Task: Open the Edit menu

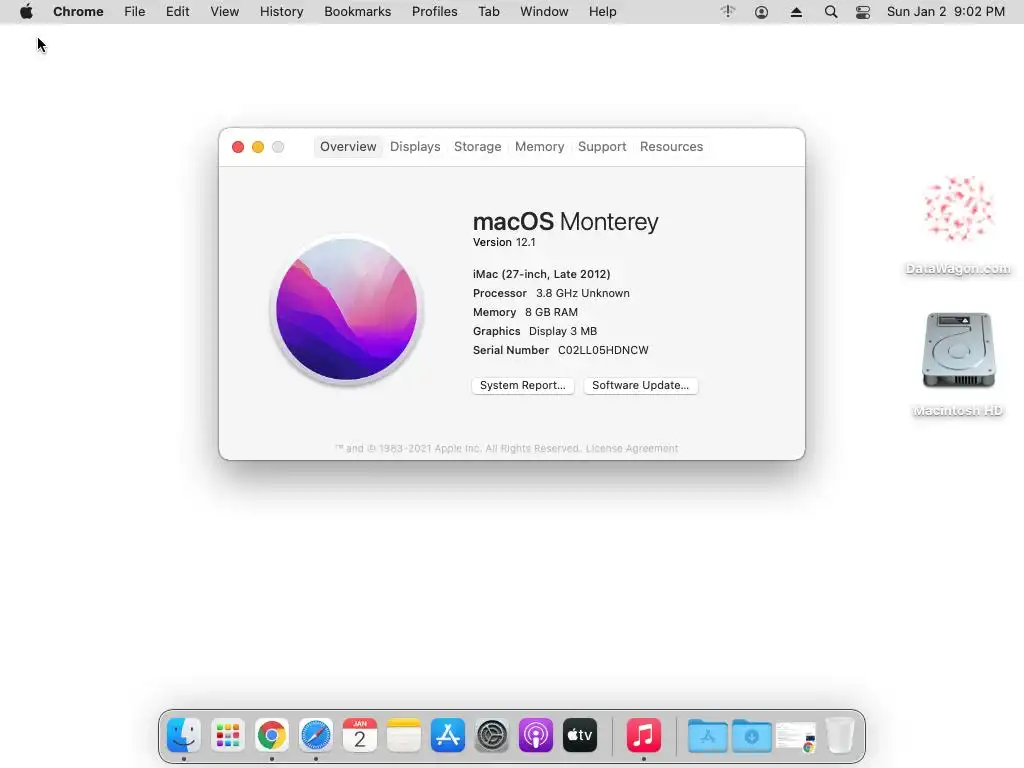Action: (x=178, y=12)
